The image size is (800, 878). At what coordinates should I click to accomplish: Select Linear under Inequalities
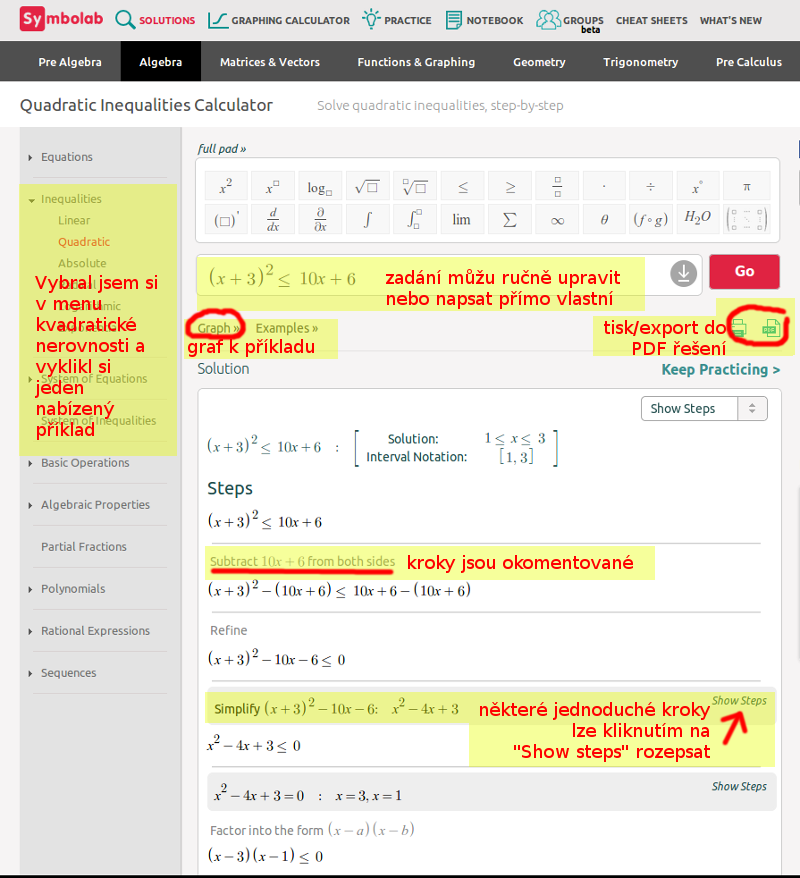pos(74,220)
